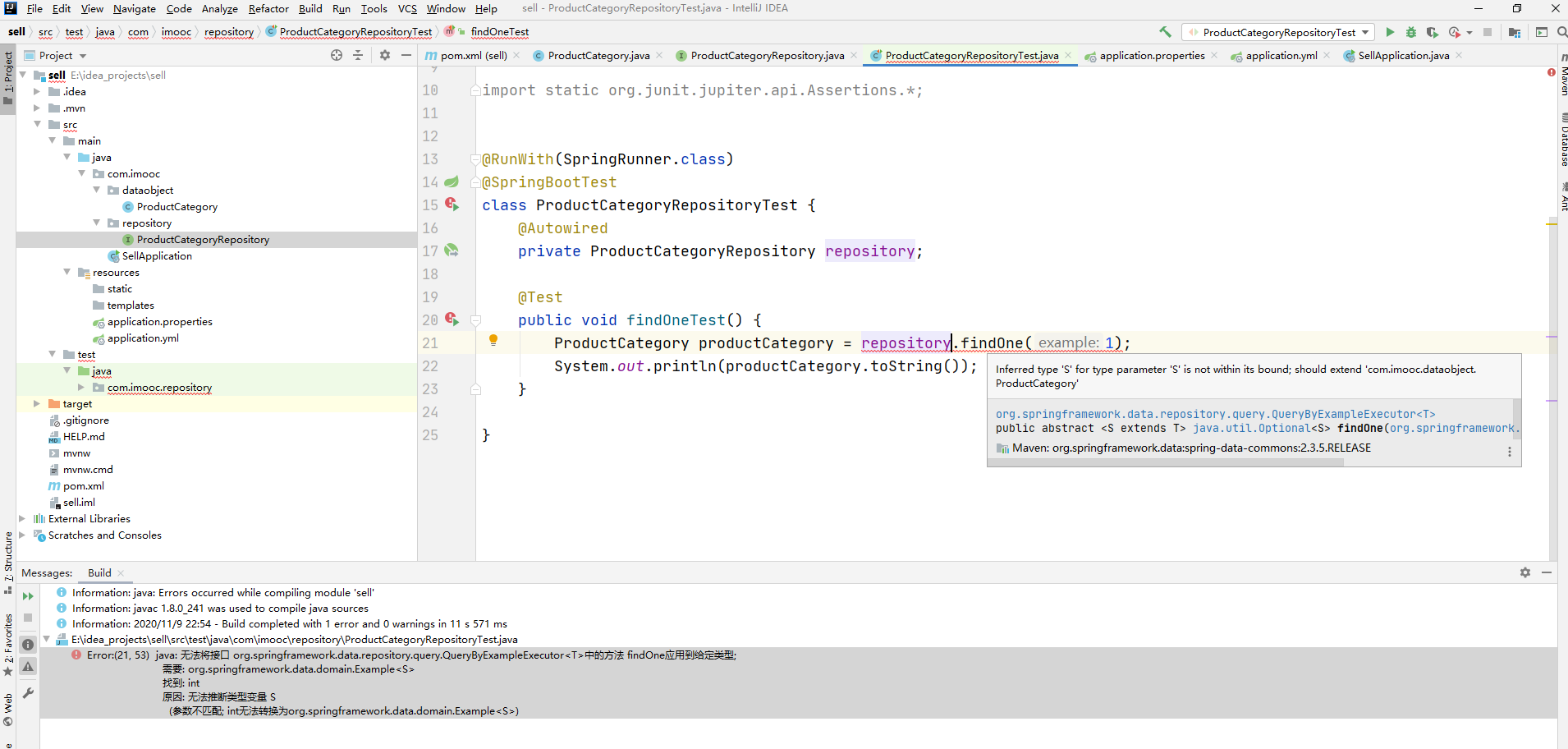Click the Search Everywhere magnifier icon
The height and width of the screenshot is (749, 1568).
point(1561,32)
